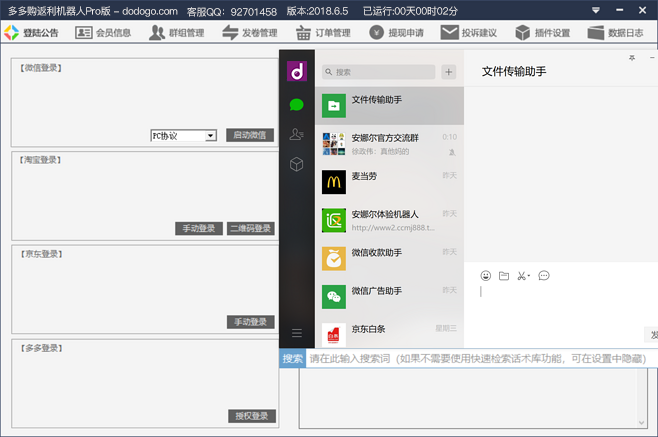This screenshot has height=437, width=658.
Task: Click the chat message input area
Action: pyautogui.click(x=562, y=306)
